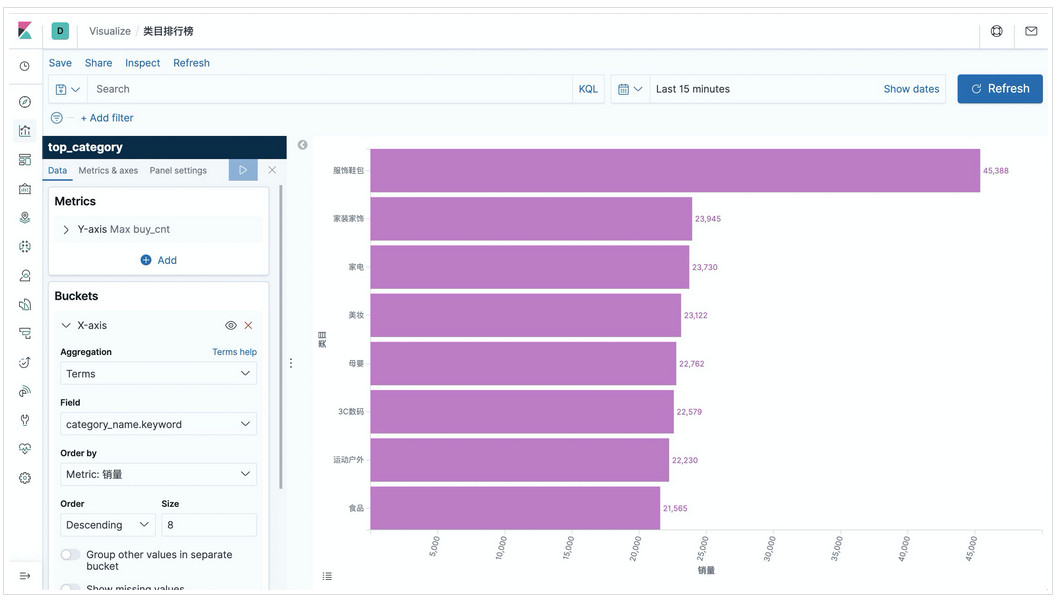Open the person-shaped icon in sidebar

(x=25, y=276)
